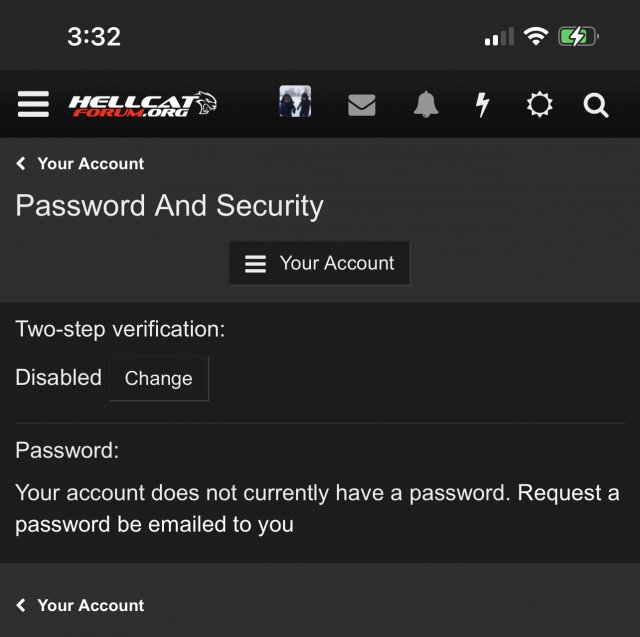
Task: Tap the cellular signal bars indicator
Action: point(498,38)
